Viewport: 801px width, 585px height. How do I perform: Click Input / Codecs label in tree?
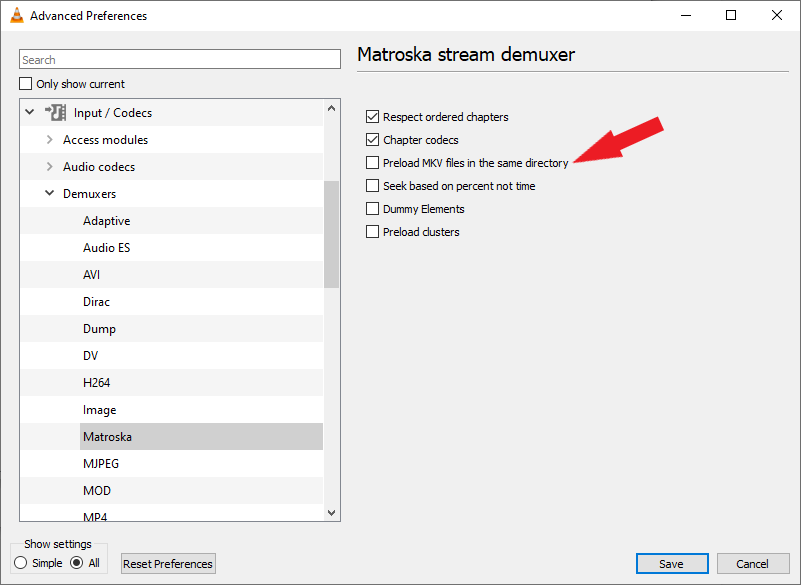113,112
